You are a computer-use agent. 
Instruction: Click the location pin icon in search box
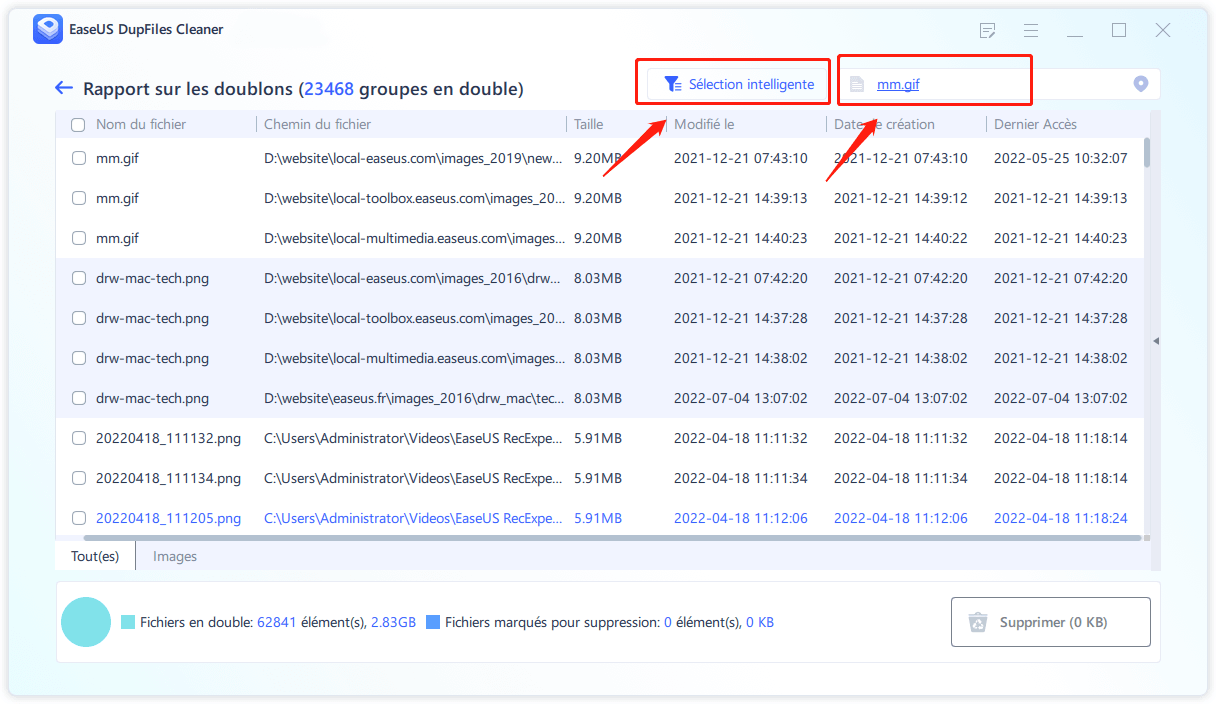tap(1140, 84)
